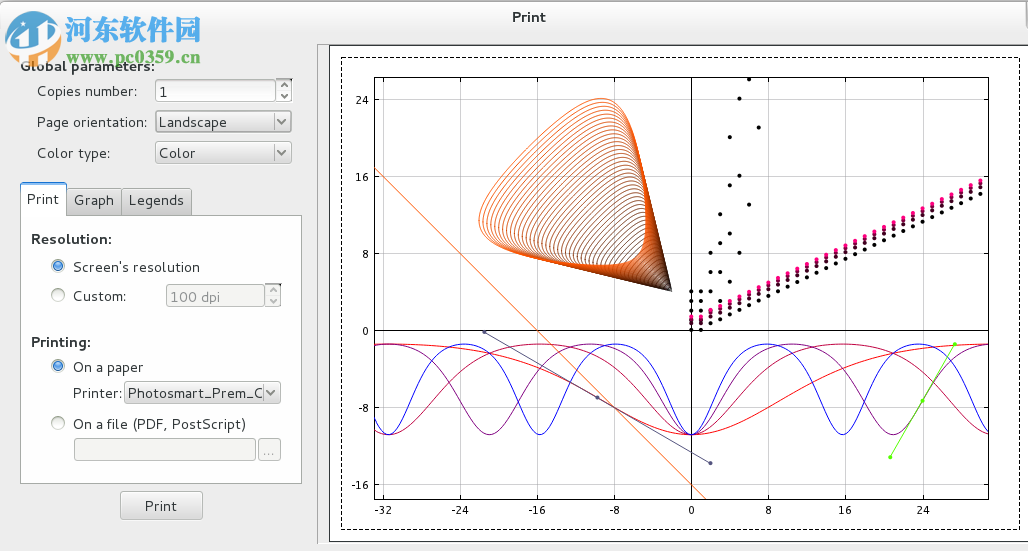1028x551 pixels.
Task: Click the file browse "..." button
Action: pyautogui.click(x=269, y=451)
